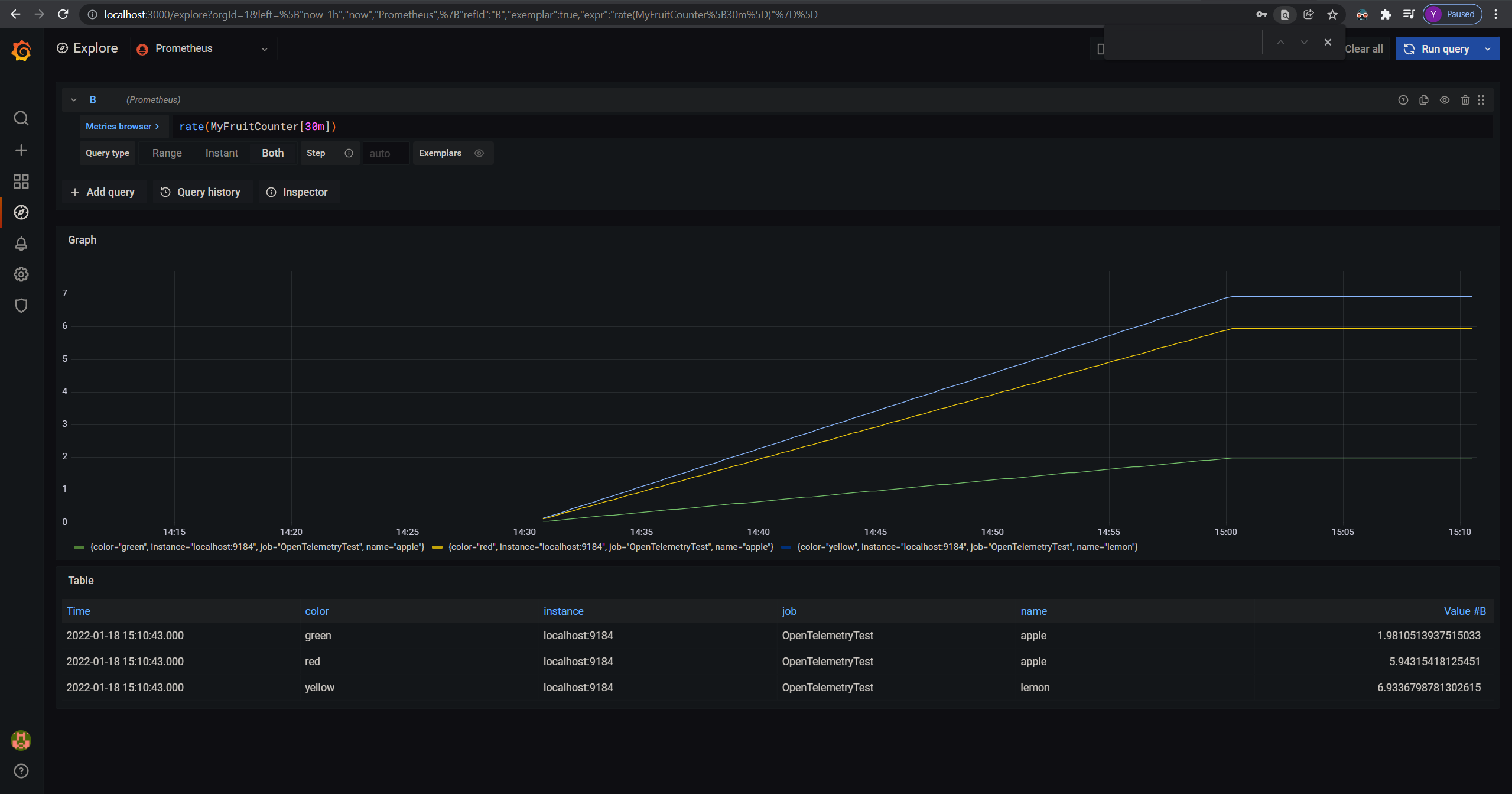Sort table by Value #B column
Screen dimensions: 1512x794
(1465, 611)
